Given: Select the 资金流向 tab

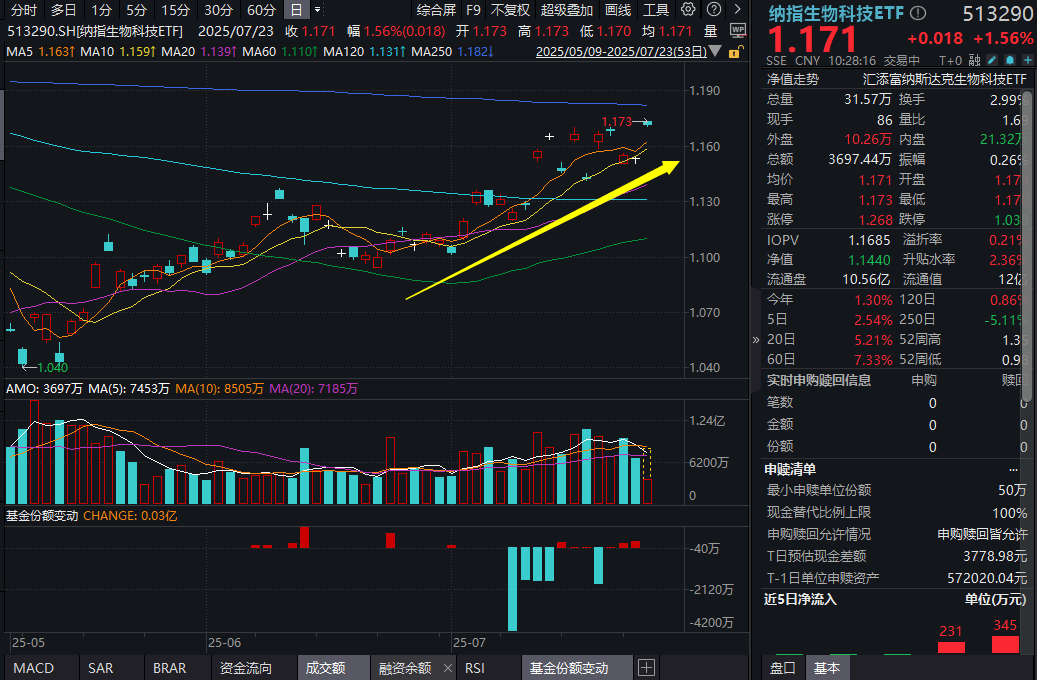Looking at the screenshot, I should coord(244,668).
